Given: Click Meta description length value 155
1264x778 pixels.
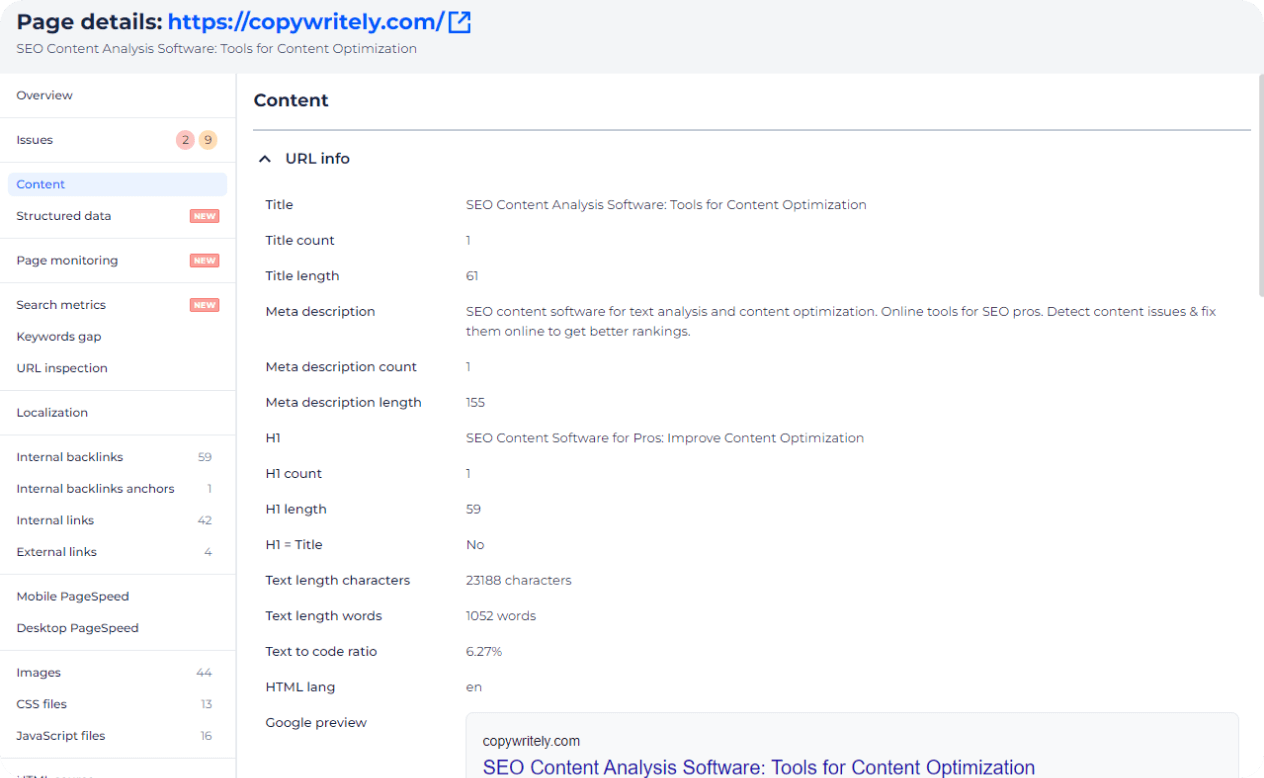Looking at the screenshot, I should coord(475,403).
